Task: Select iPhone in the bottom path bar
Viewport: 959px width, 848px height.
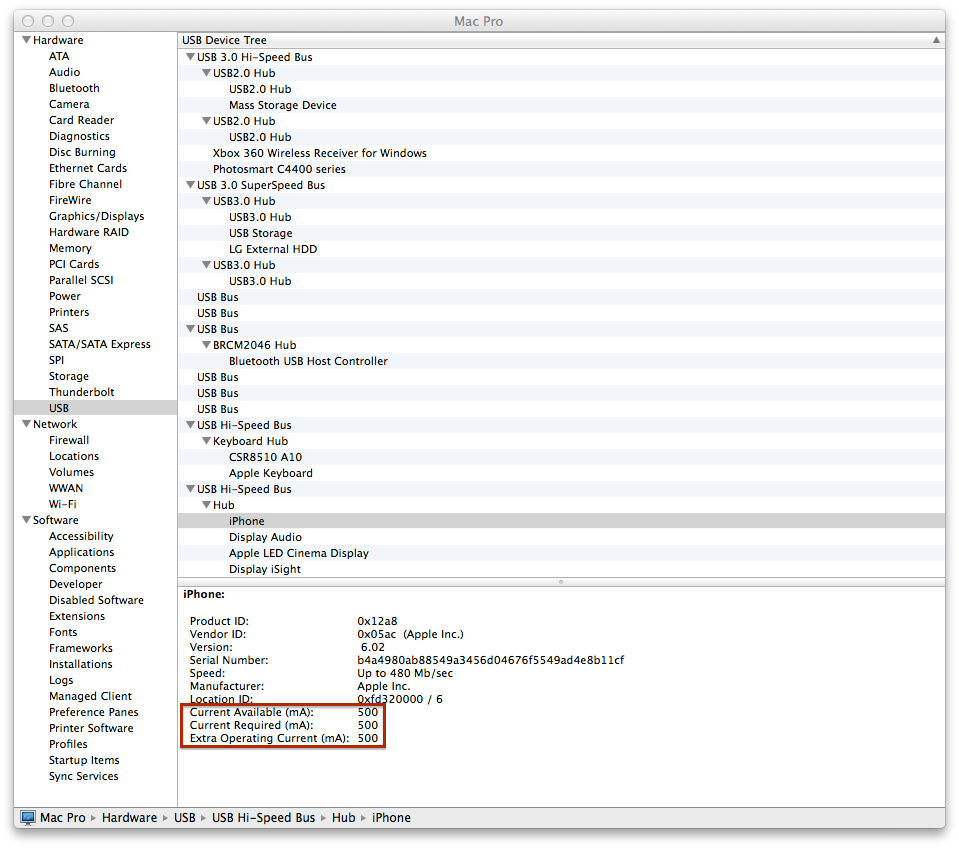Action: (x=391, y=817)
